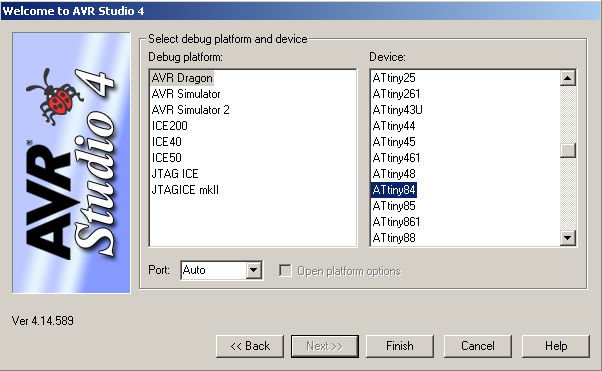Viewport: 602px width, 371px height.
Task: Click the << Back button
Action: tap(250, 346)
